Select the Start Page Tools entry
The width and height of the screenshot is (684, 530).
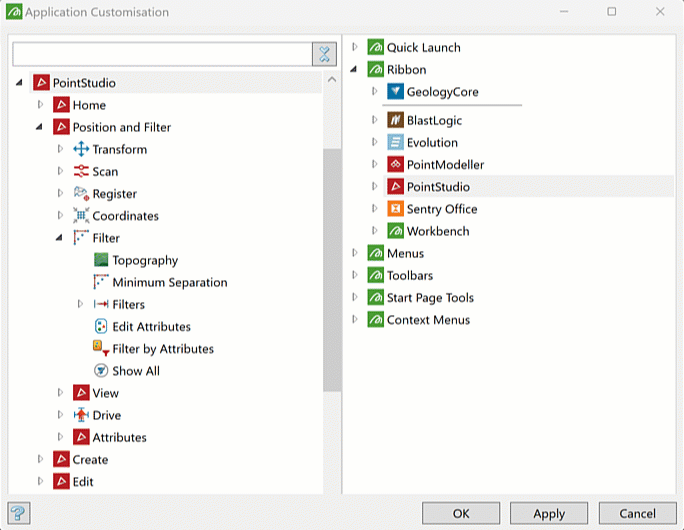click(430, 297)
